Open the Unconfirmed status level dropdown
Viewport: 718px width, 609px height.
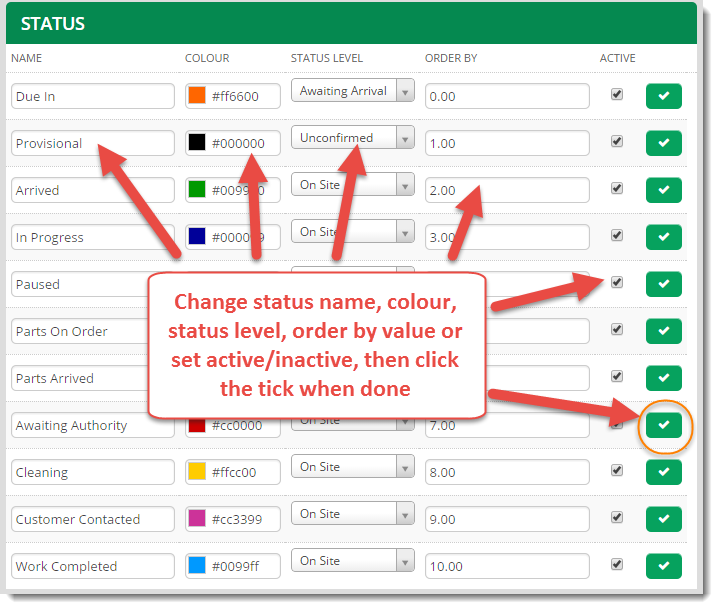tap(353, 137)
